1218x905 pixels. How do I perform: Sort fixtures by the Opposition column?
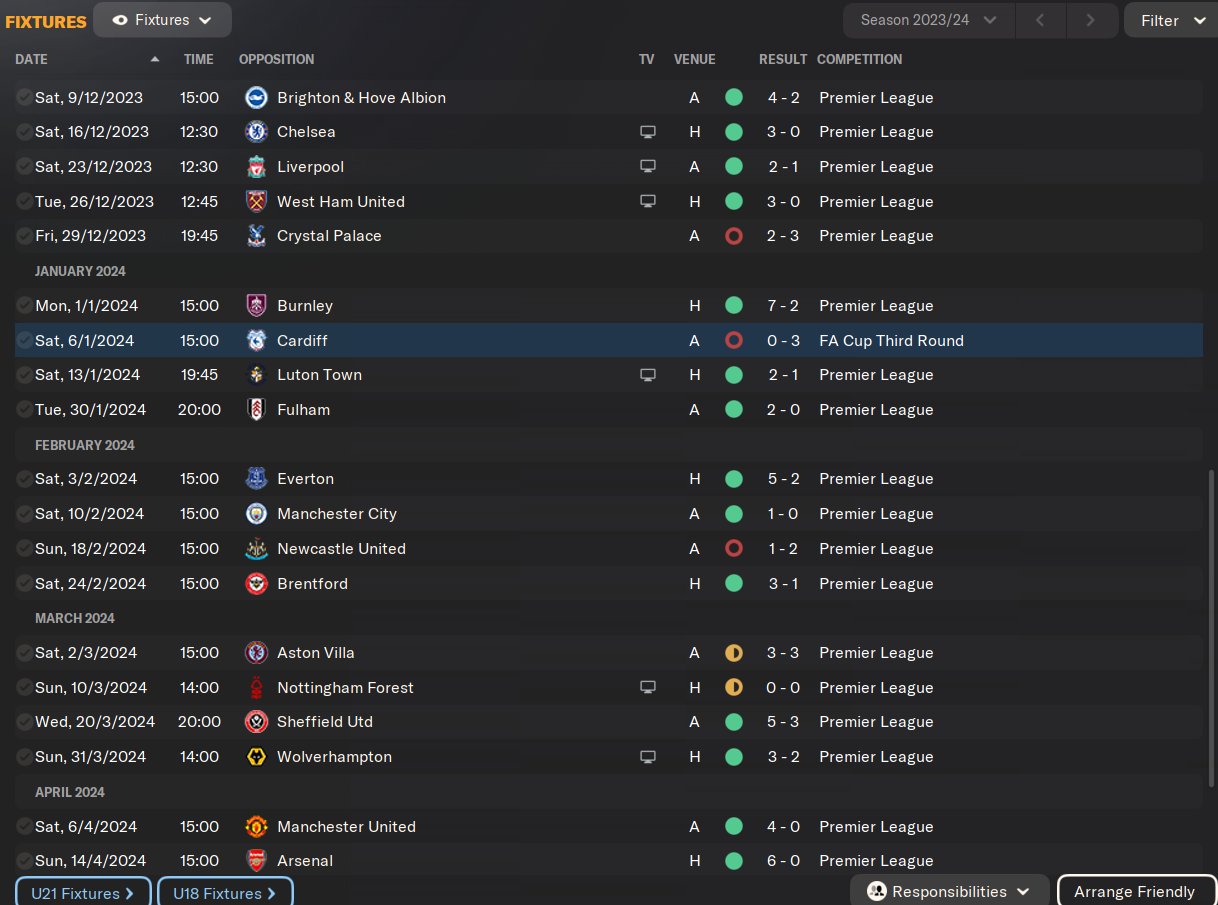pyautogui.click(x=276, y=60)
